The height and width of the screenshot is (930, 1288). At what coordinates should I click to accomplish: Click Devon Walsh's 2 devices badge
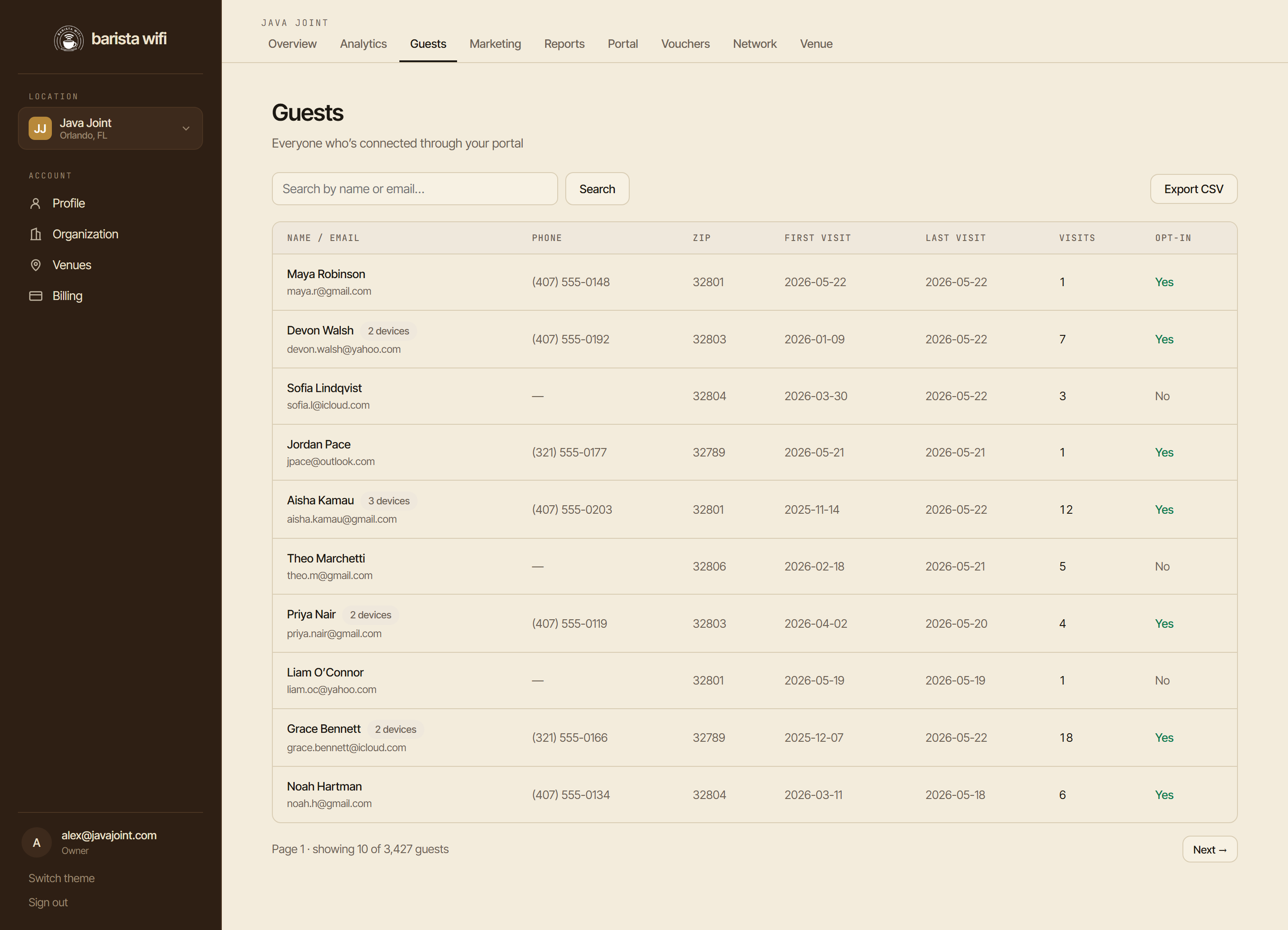tap(389, 331)
